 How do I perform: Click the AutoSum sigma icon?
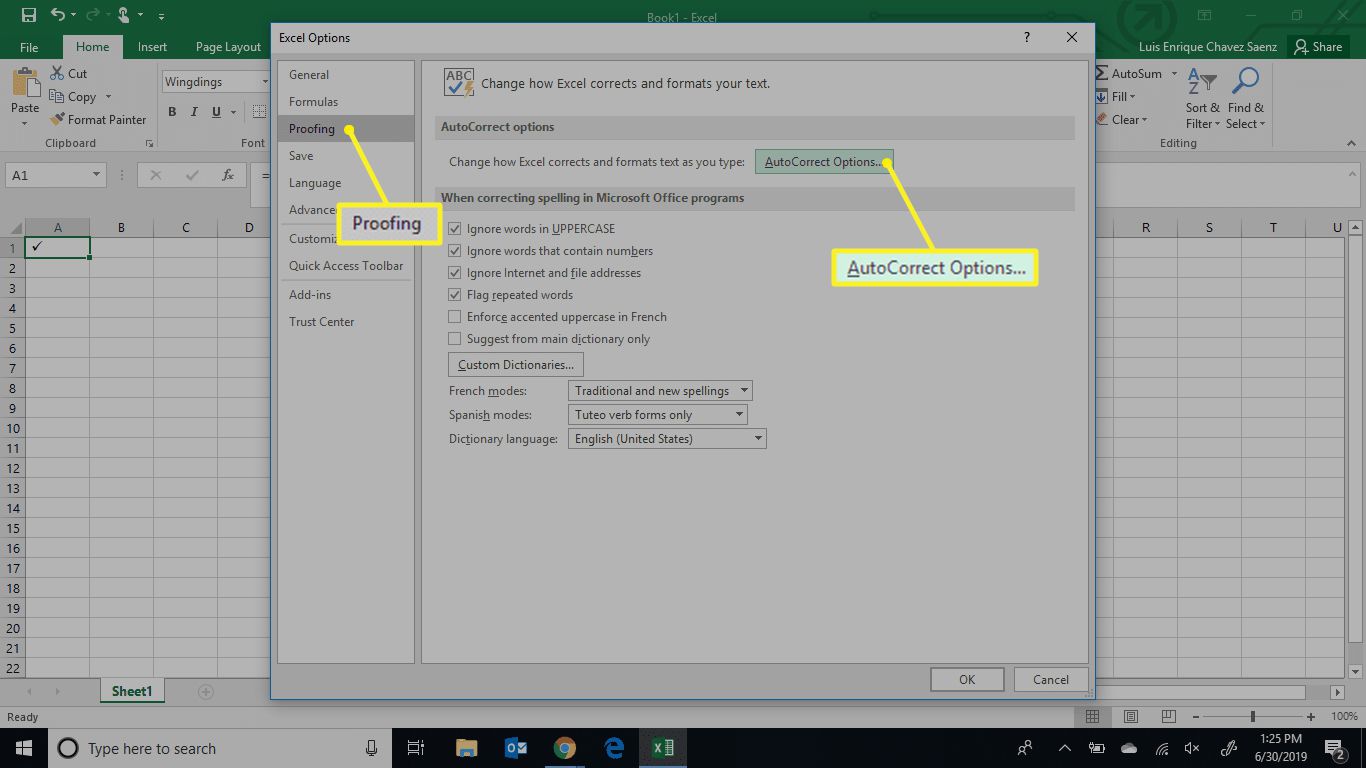(1102, 74)
